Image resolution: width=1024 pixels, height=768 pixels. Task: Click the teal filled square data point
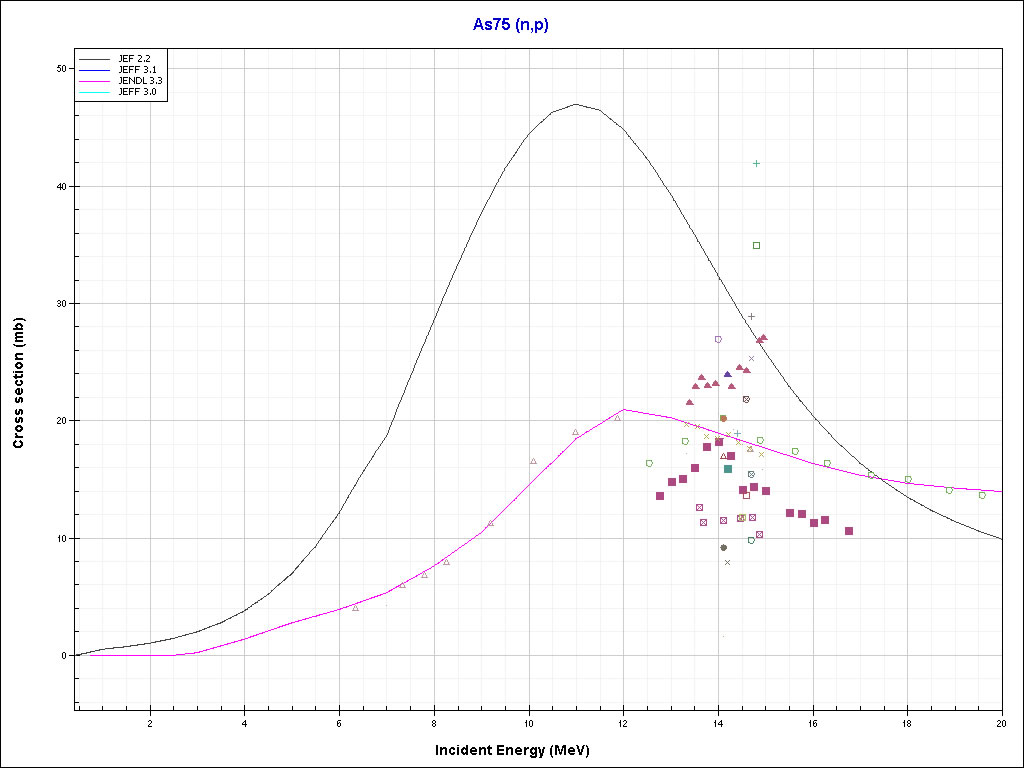[x=728, y=469]
